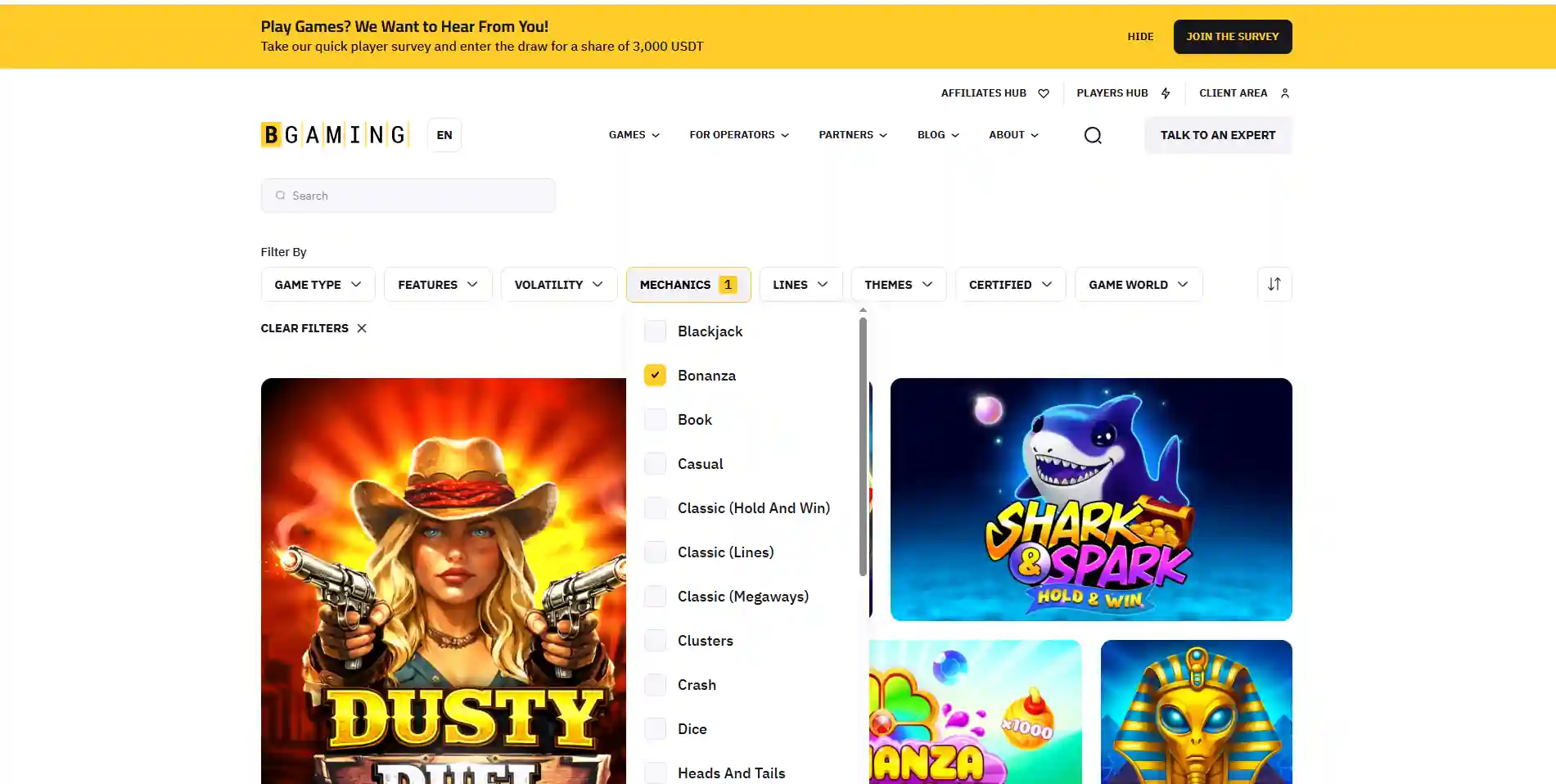Check the Classic (Hold And Win) checkbox

coord(655,508)
